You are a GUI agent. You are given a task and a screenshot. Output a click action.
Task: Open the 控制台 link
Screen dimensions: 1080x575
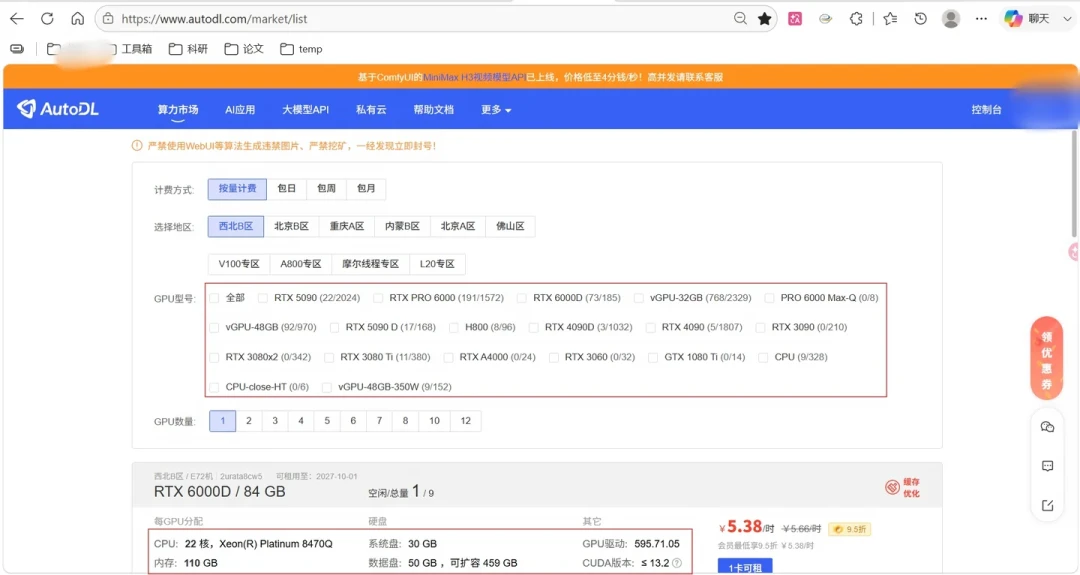986,109
